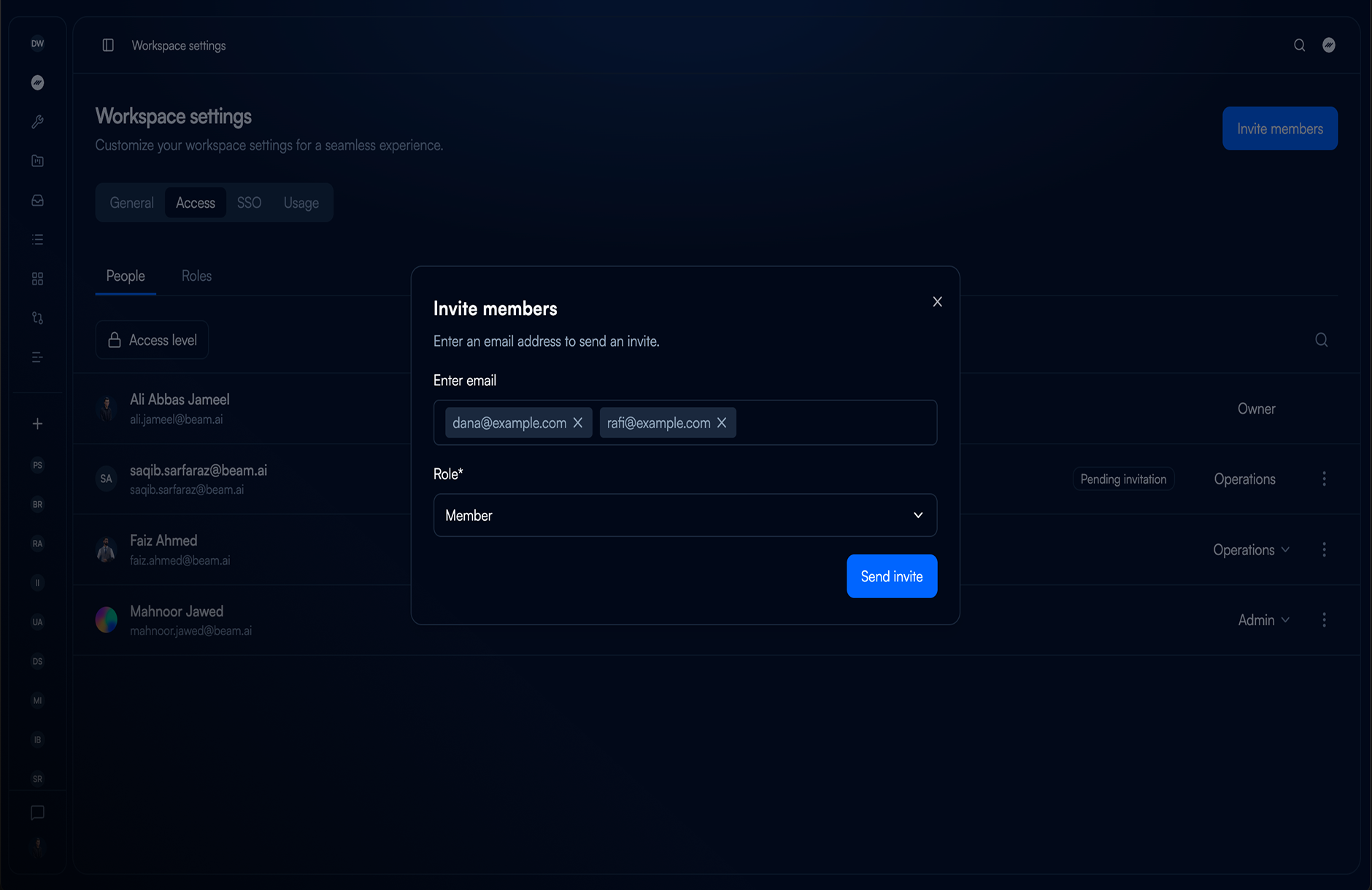Switch to the General settings tab
The image size is (1372, 890).
131,203
